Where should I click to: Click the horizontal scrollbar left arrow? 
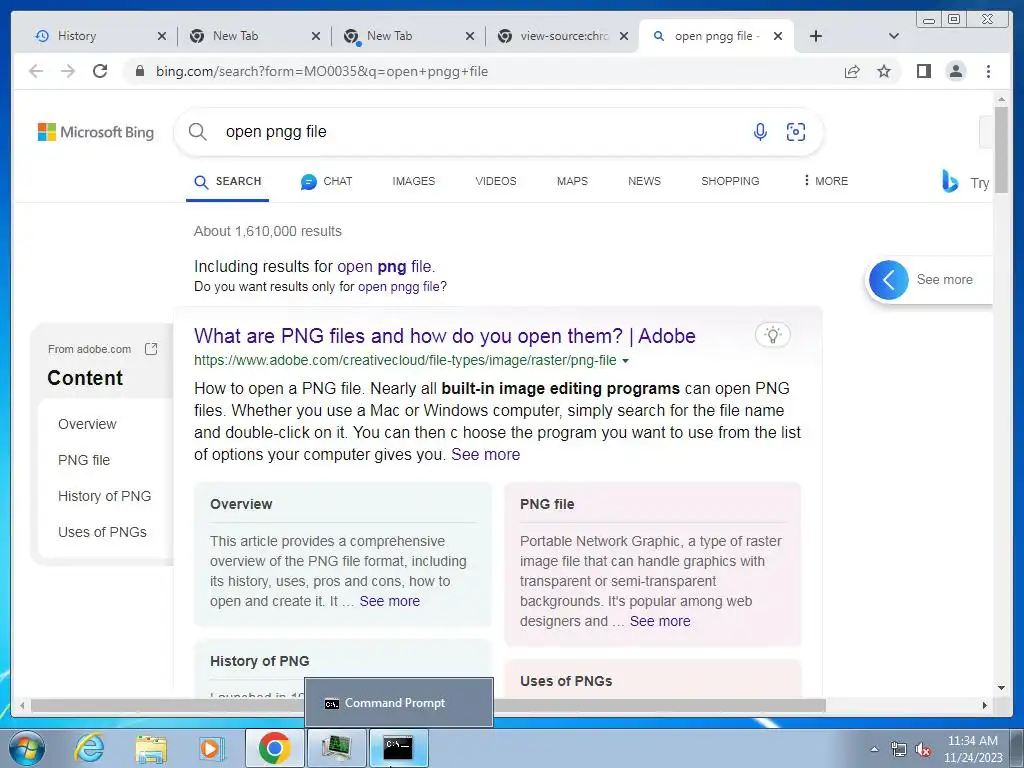coord(22,705)
